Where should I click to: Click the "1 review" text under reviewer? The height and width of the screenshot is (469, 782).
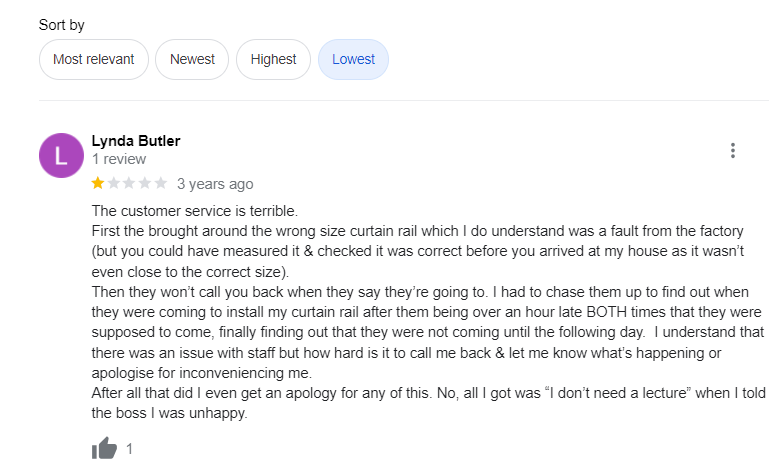(x=119, y=159)
